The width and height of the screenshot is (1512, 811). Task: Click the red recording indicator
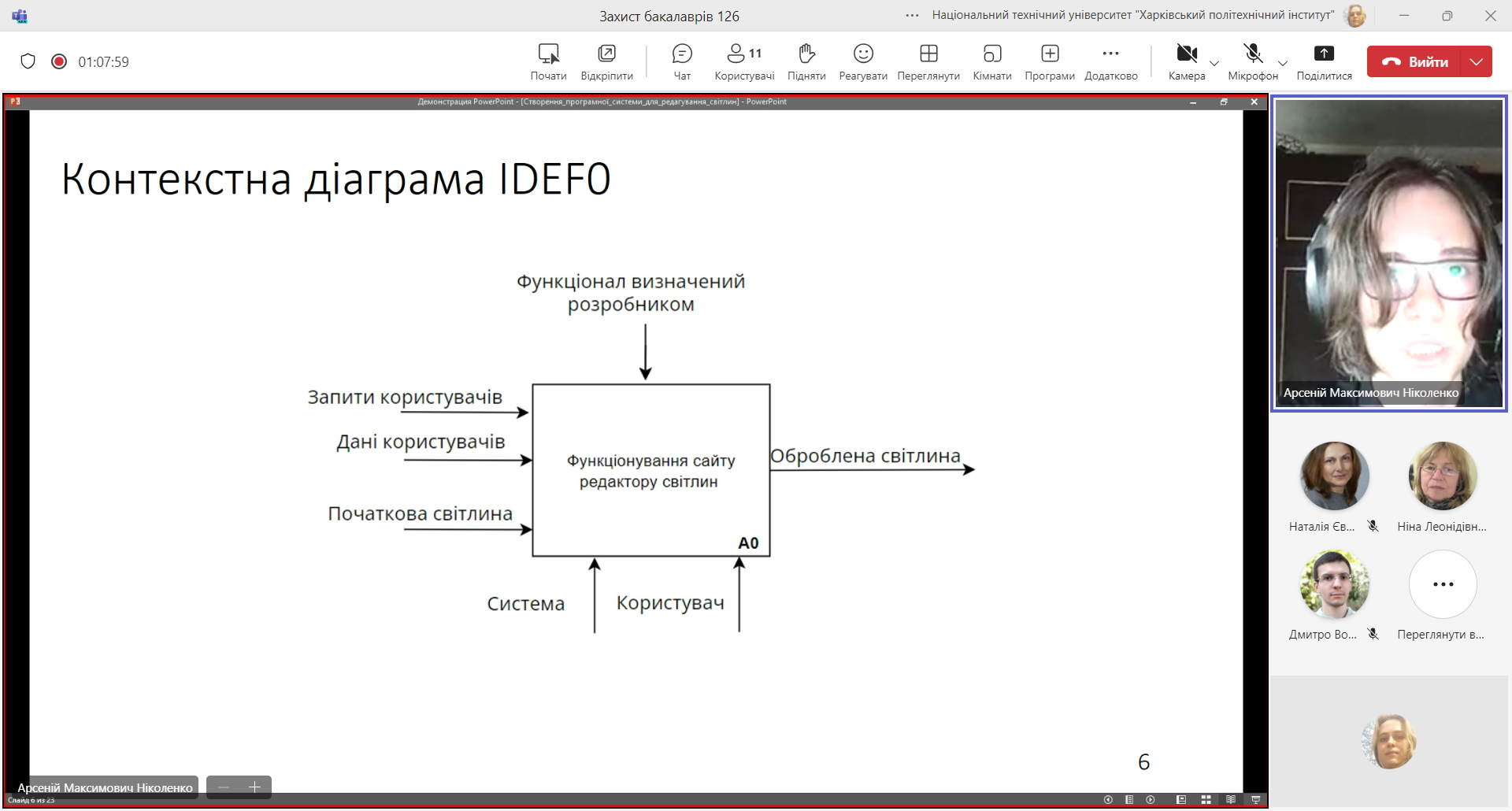tap(59, 61)
